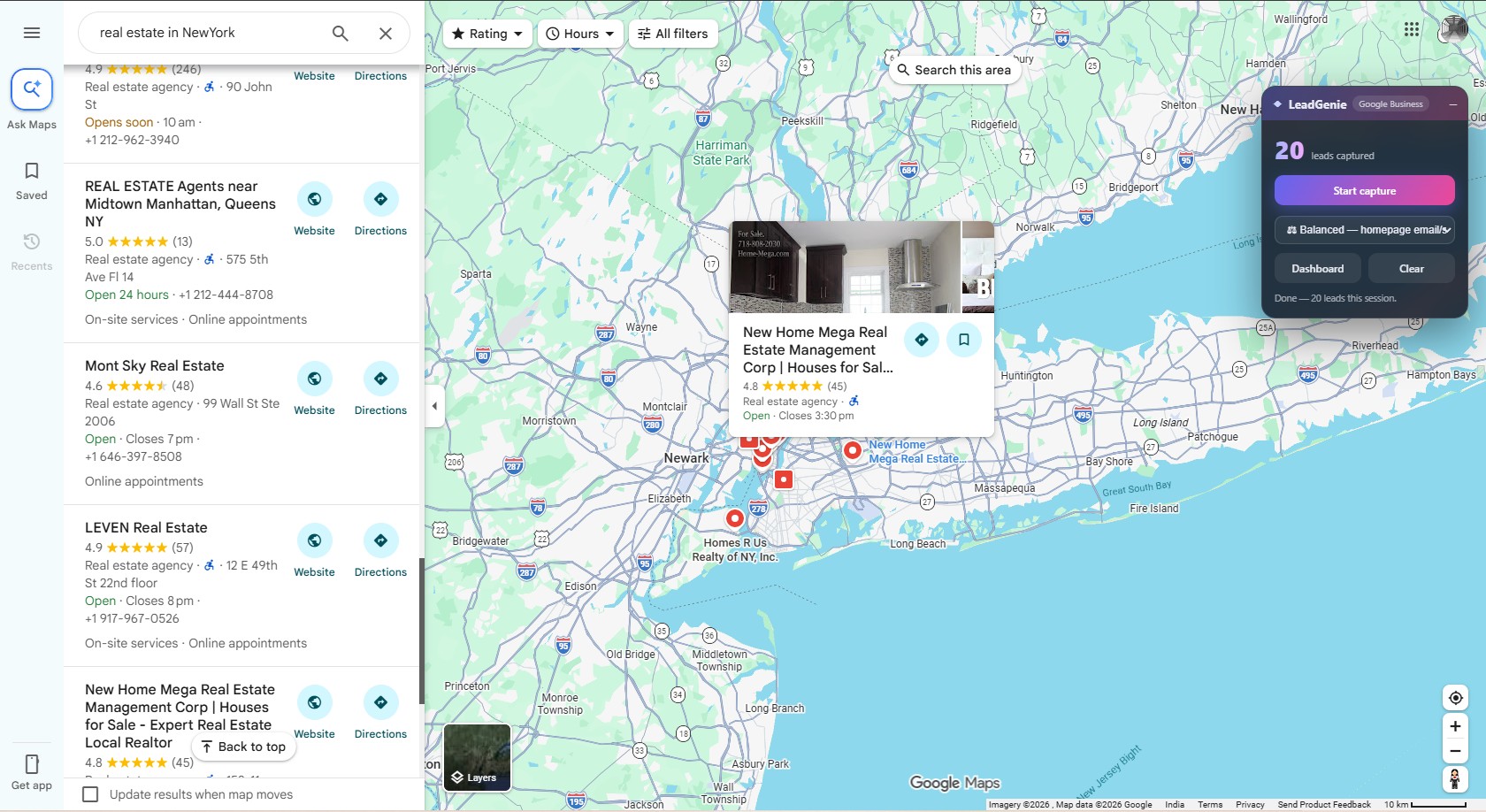Click Newark label on map
The width and height of the screenshot is (1486, 812).
tap(686, 458)
